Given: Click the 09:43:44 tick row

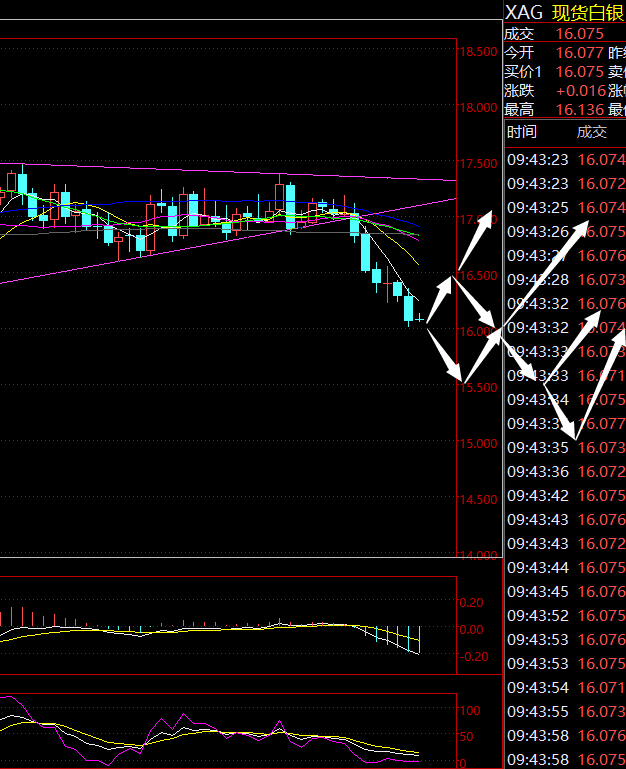Looking at the screenshot, I should point(566,568).
